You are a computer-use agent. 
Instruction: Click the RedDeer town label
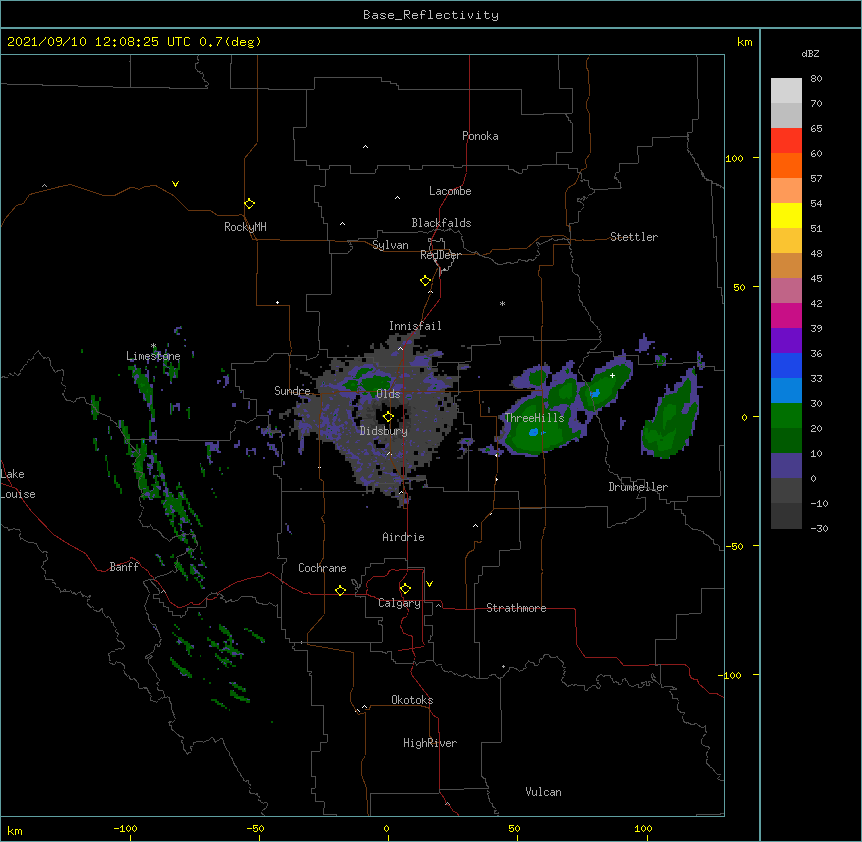pyautogui.click(x=440, y=255)
